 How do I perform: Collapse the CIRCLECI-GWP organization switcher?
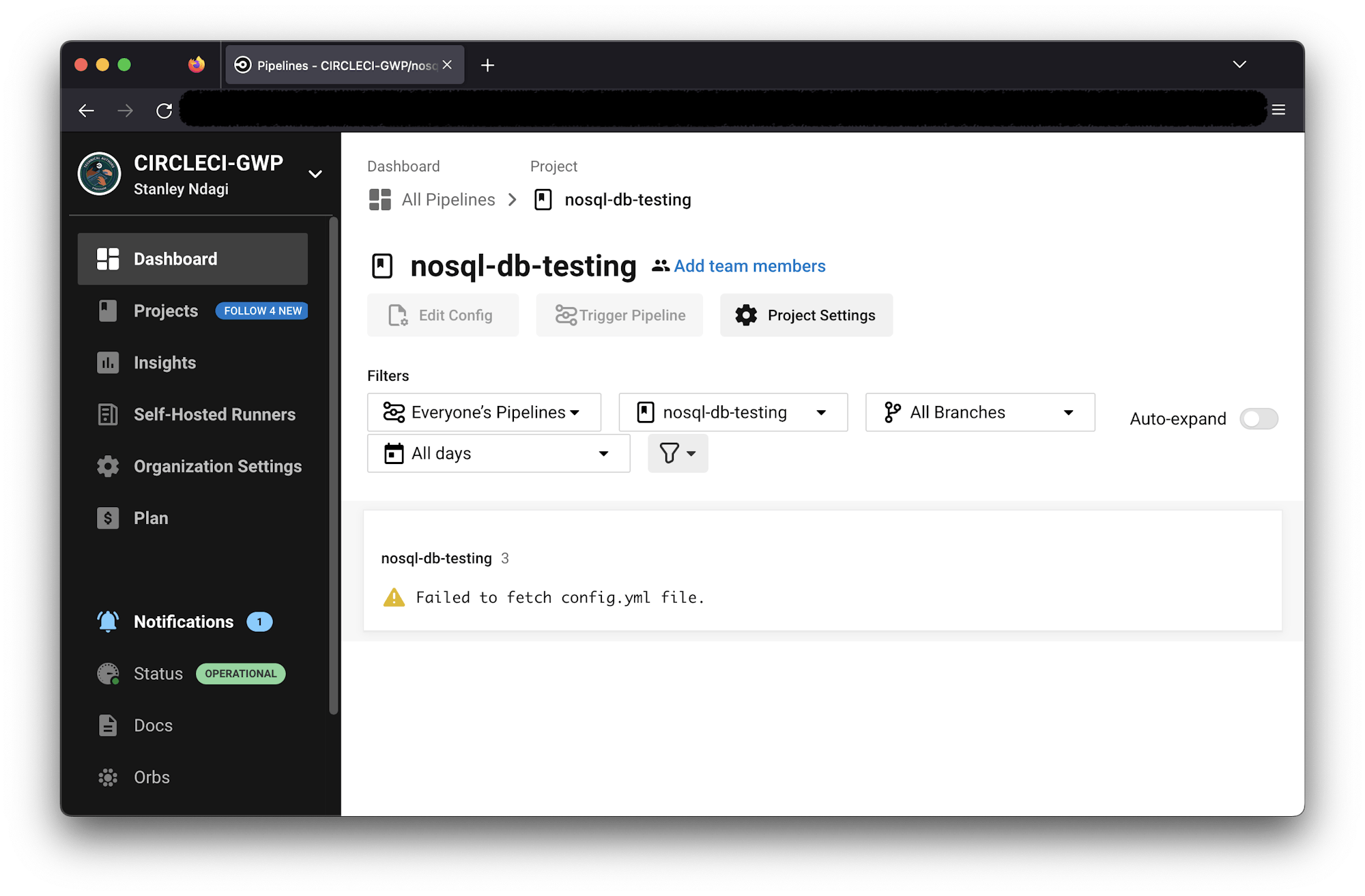pos(315,174)
